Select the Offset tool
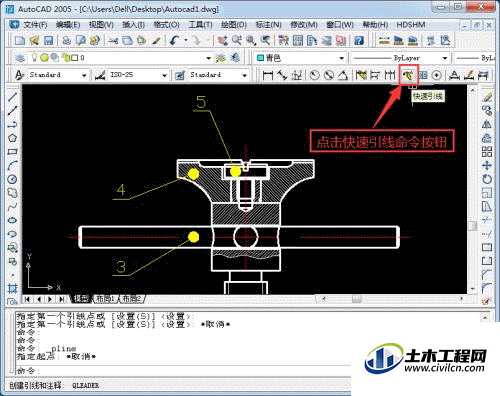 (487, 138)
